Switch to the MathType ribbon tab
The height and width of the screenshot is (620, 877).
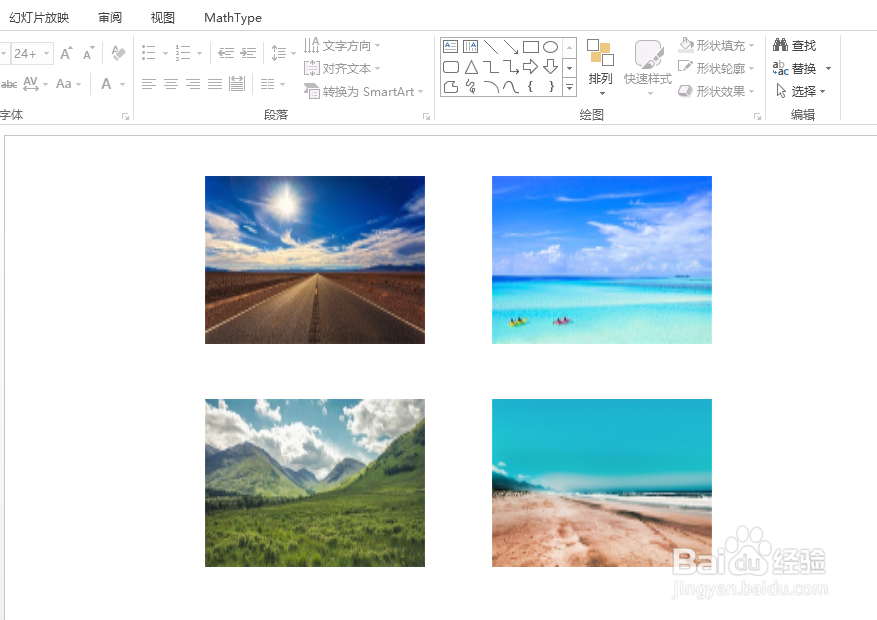(x=232, y=17)
